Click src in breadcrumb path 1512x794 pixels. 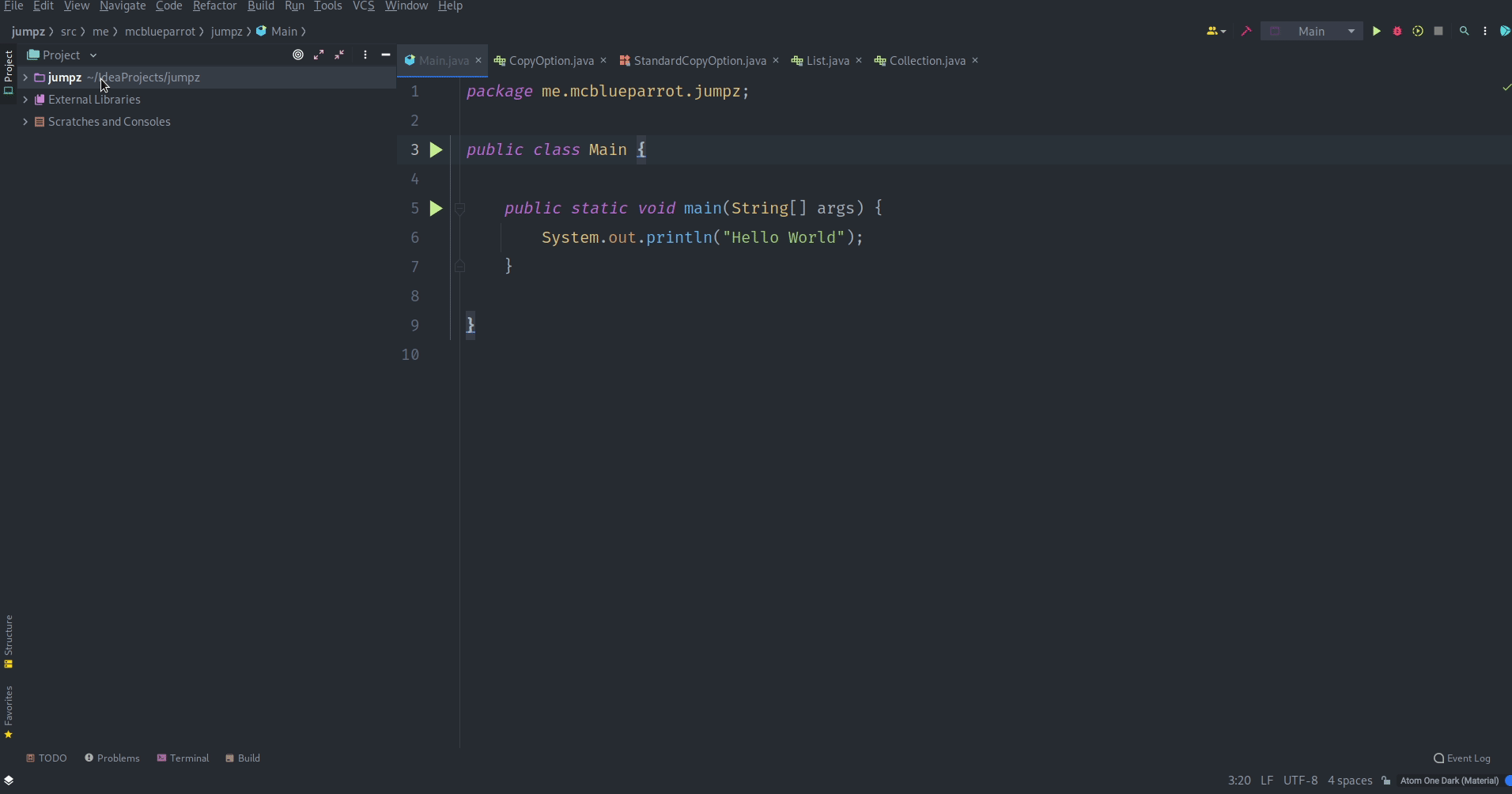tap(69, 32)
